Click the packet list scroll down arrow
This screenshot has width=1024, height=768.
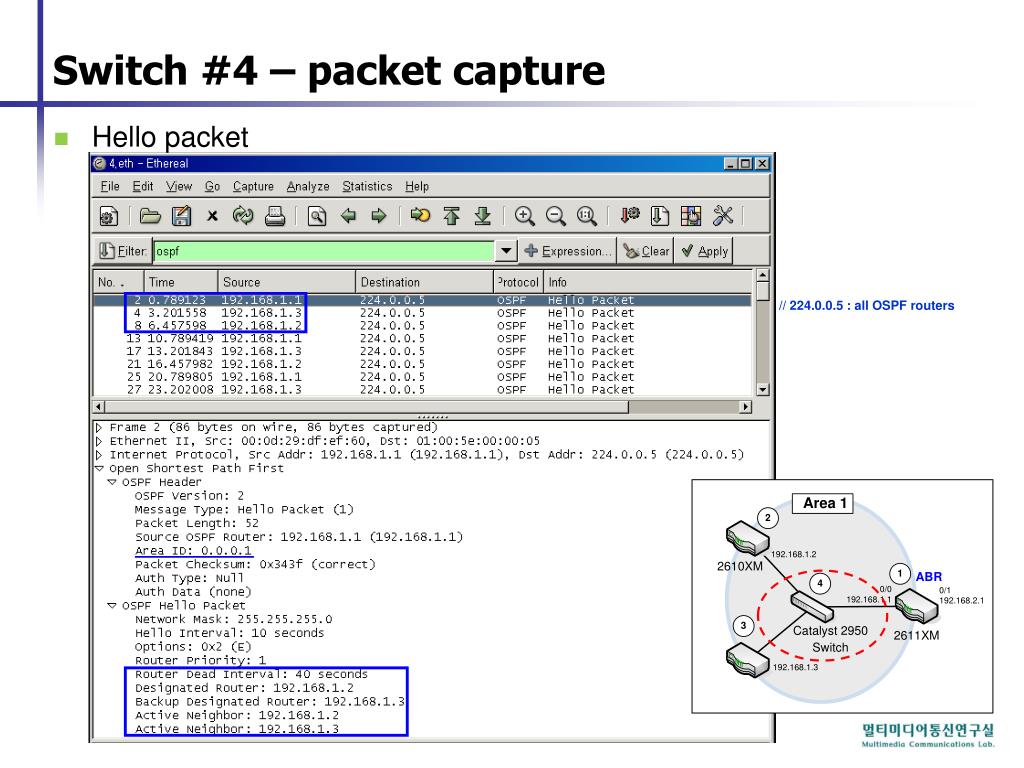point(762,390)
